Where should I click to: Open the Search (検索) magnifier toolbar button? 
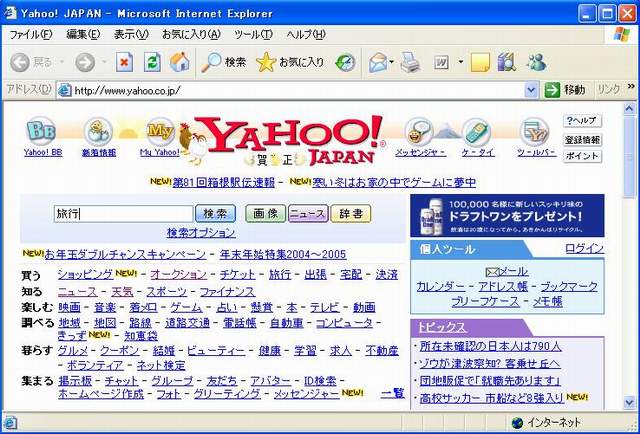click(224, 62)
